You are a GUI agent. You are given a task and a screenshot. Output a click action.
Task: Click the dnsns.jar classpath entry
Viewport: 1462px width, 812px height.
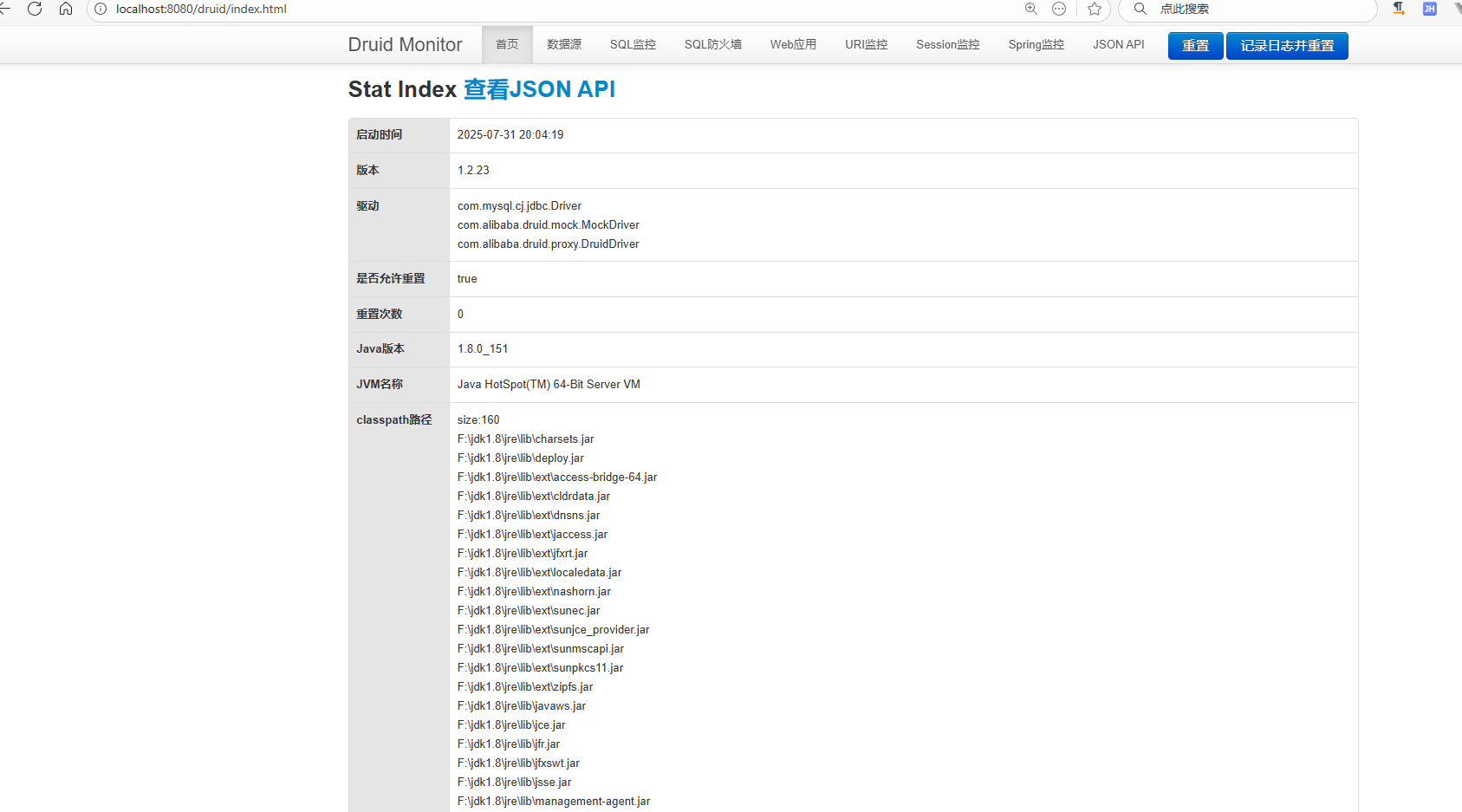tap(529, 515)
